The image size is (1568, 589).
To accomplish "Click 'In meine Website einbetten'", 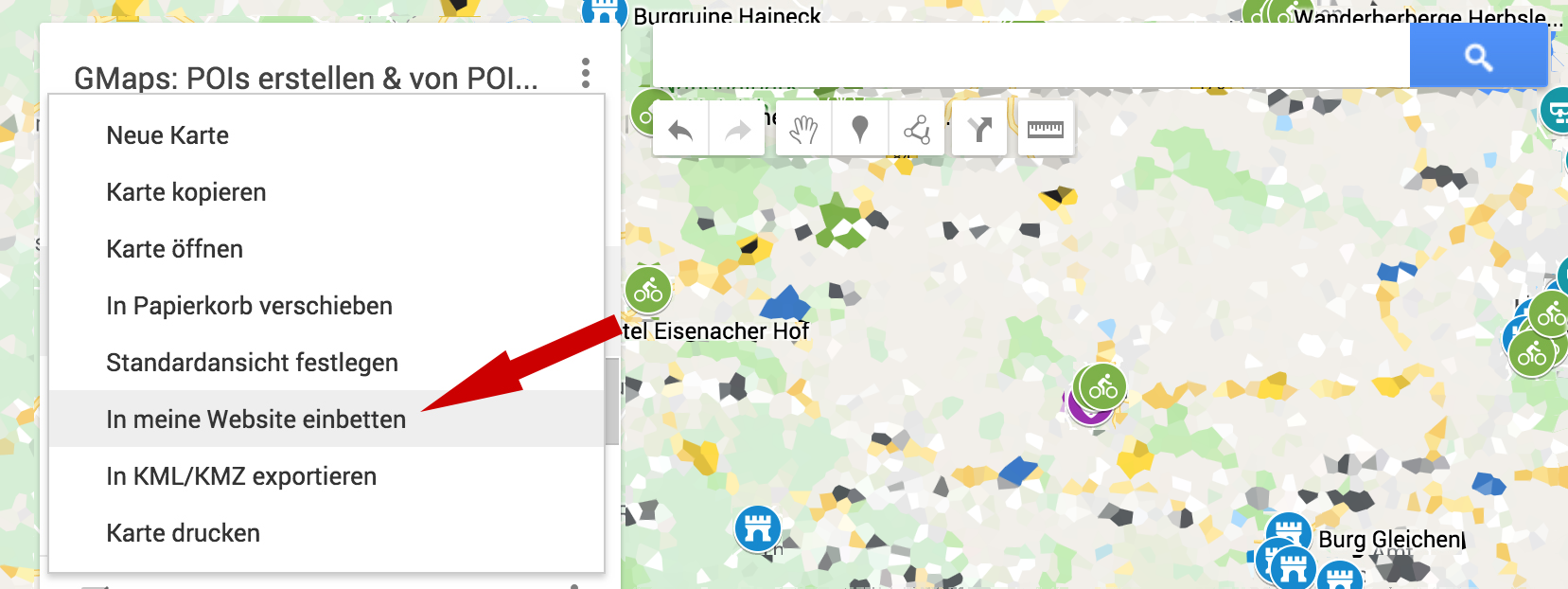I will click(255, 419).
